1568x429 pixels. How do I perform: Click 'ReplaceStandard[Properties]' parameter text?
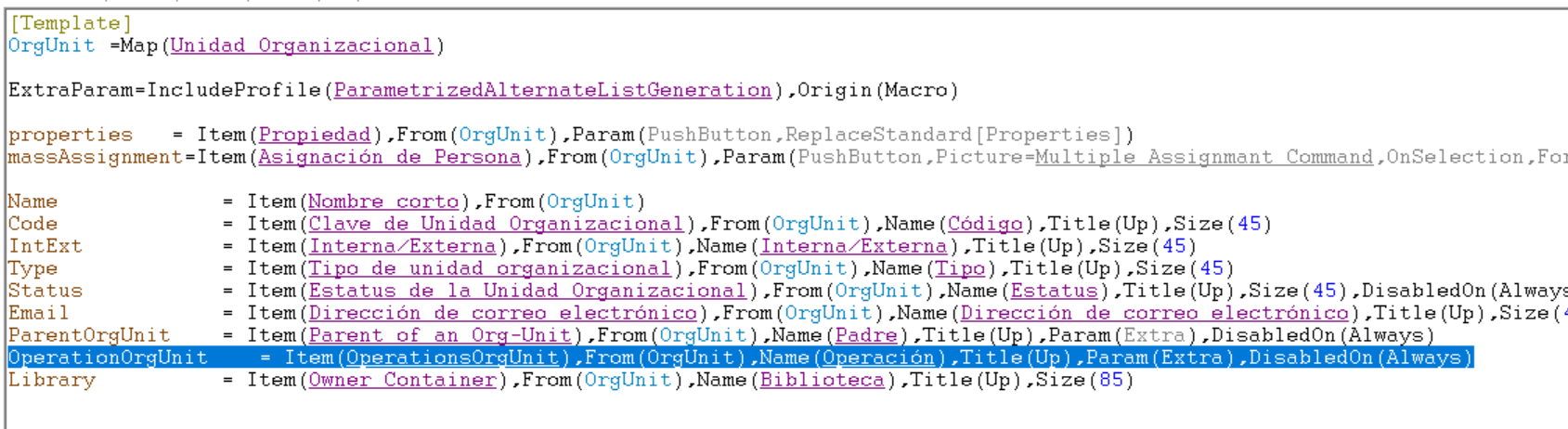pos(953,135)
